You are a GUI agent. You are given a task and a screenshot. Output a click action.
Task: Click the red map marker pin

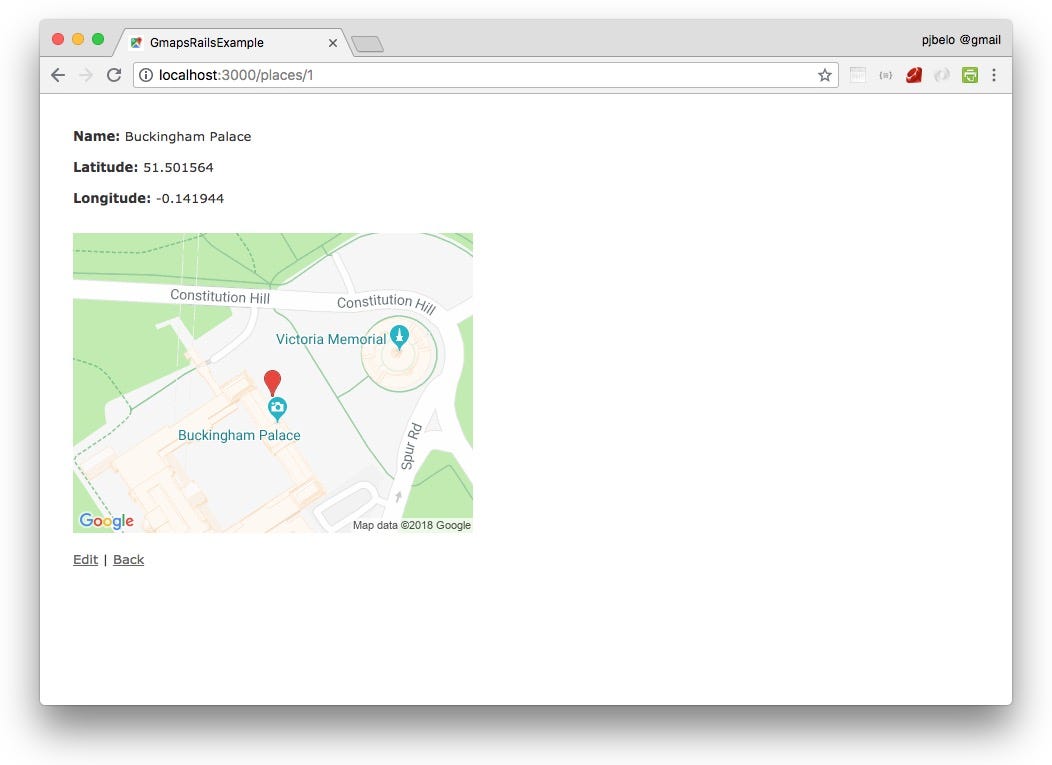tap(272, 382)
